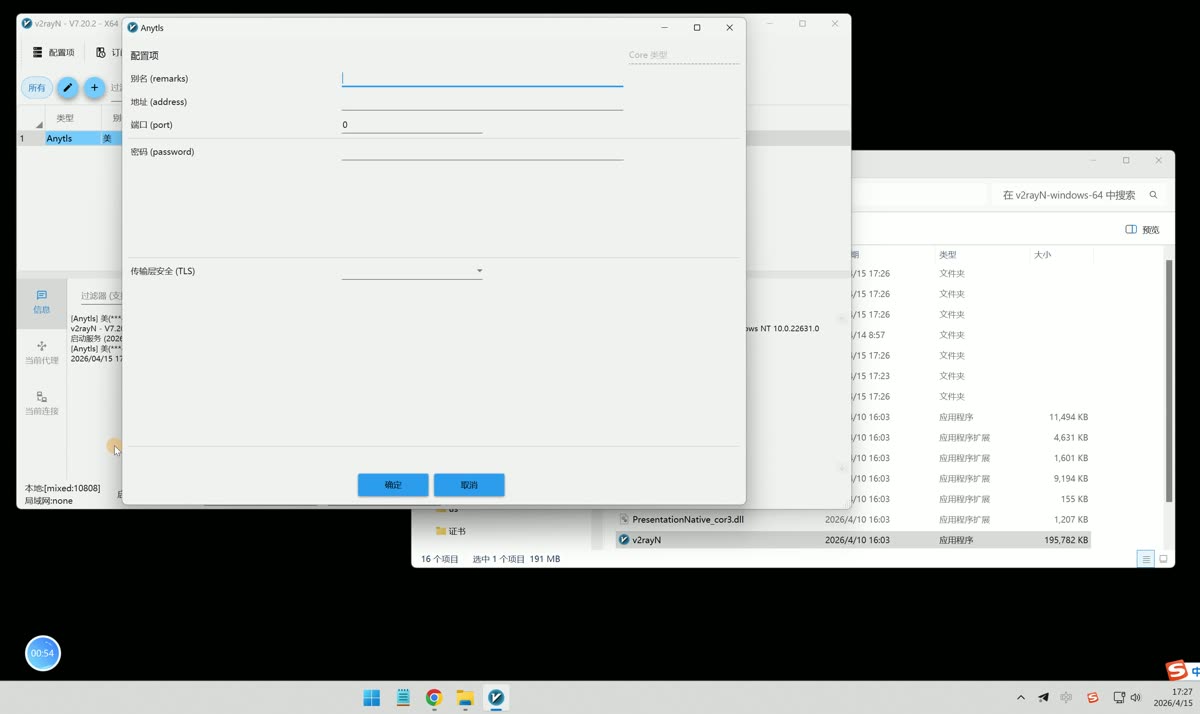This screenshot has height=714, width=1200.
Task: Sort by the 大小 column in Explorer
Action: tap(1042, 255)
